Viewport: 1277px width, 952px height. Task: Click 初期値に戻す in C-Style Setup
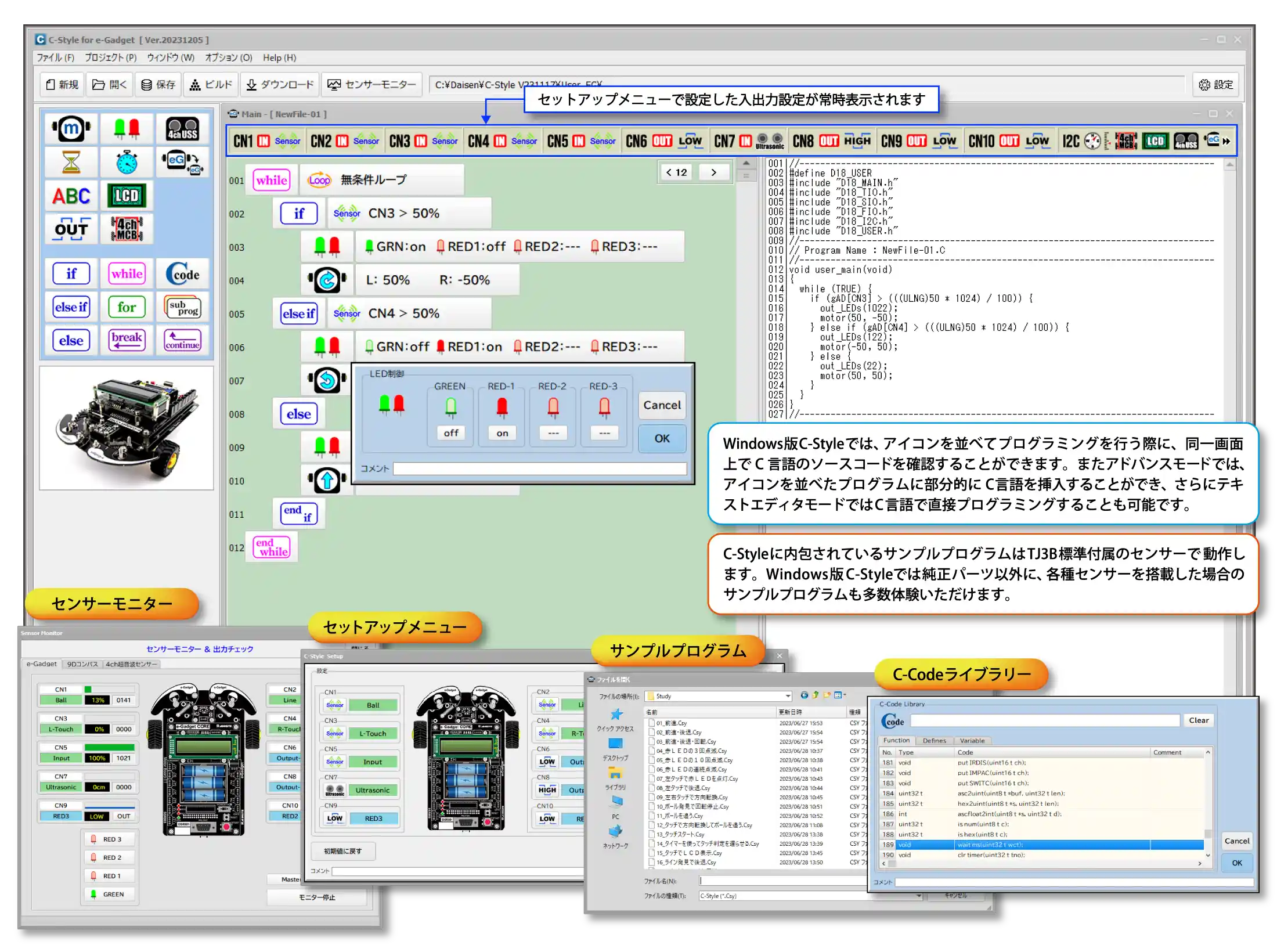tap(343, 851)
